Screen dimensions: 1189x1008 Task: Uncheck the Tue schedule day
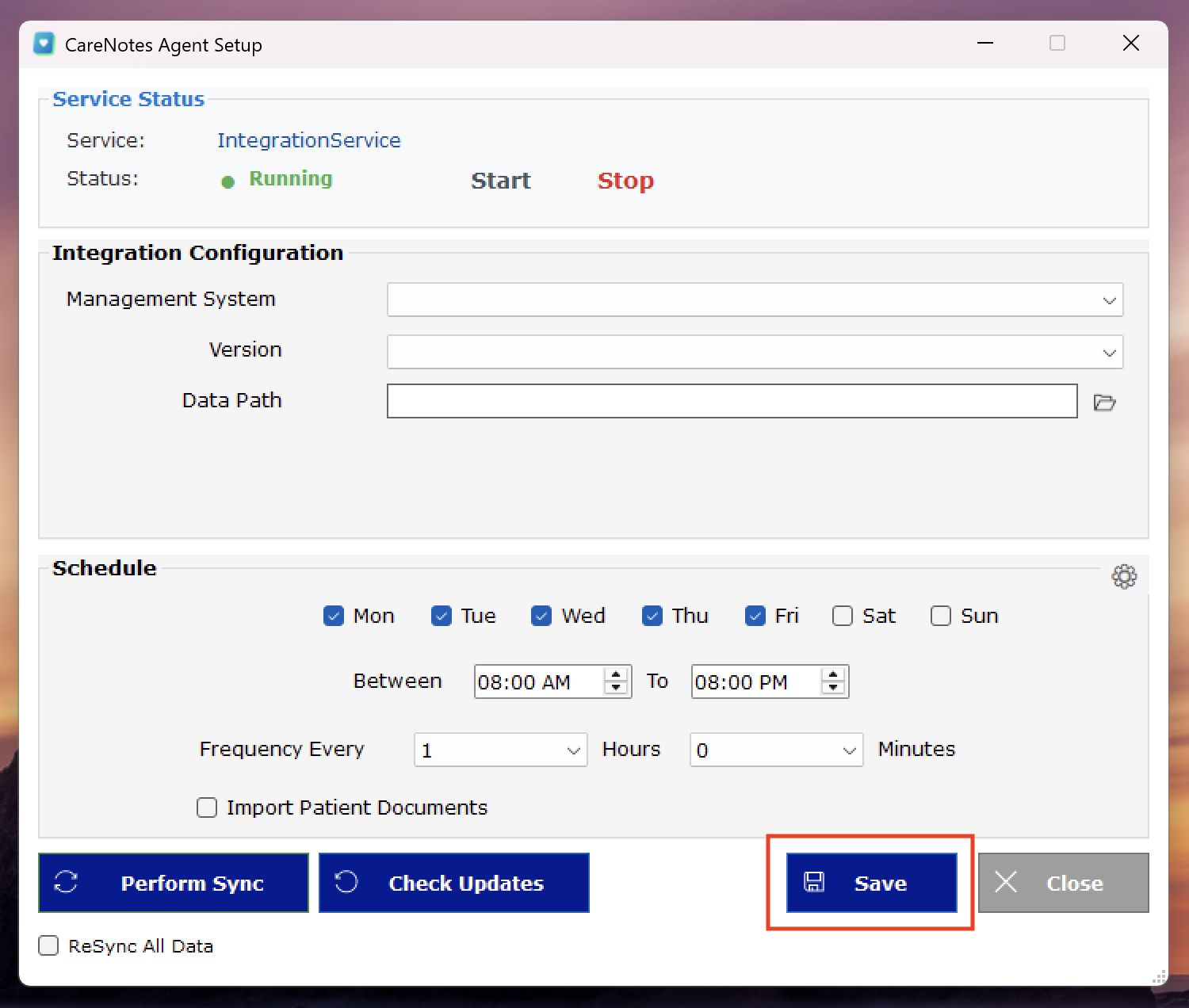point(442,616)
